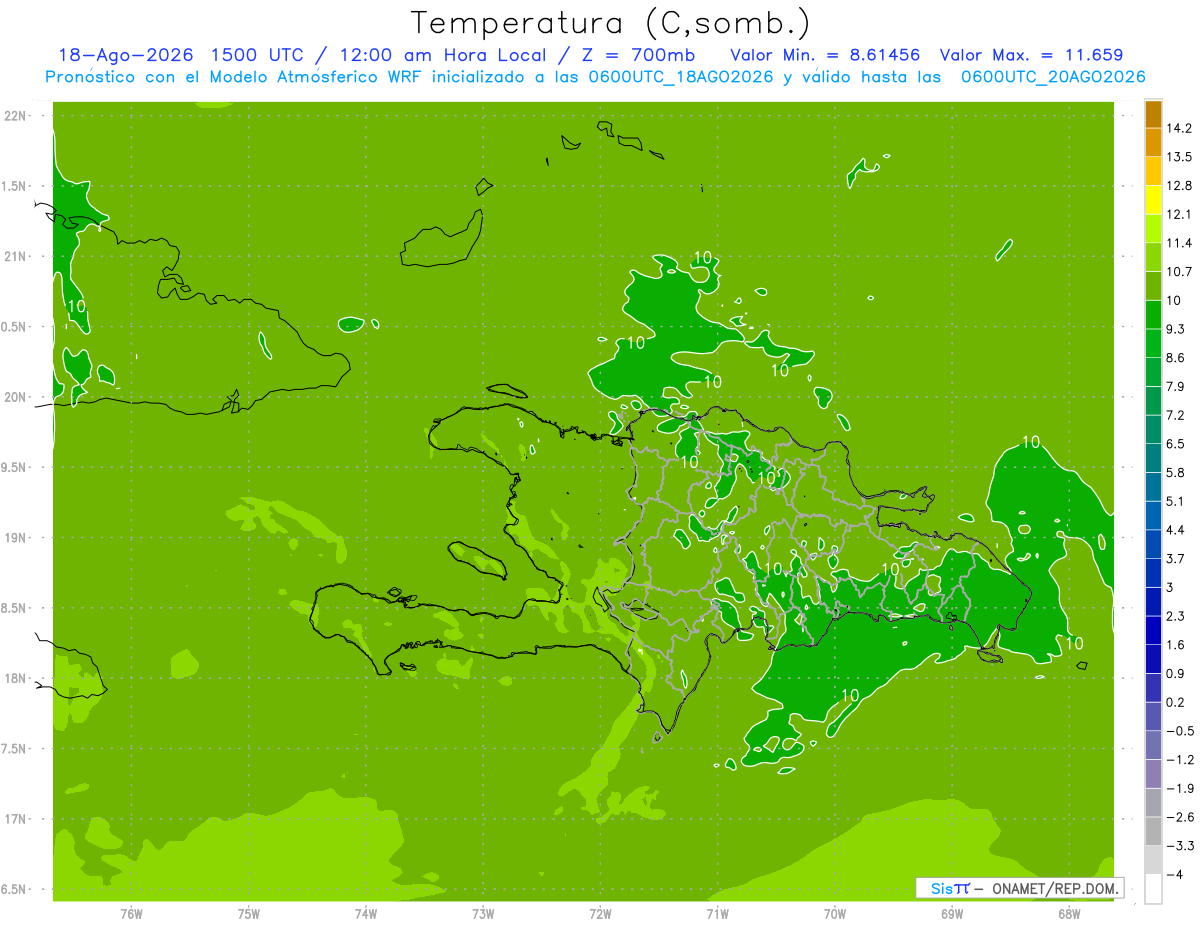
Task: Click color bar value "7.2"
Action: (1176, 415)
